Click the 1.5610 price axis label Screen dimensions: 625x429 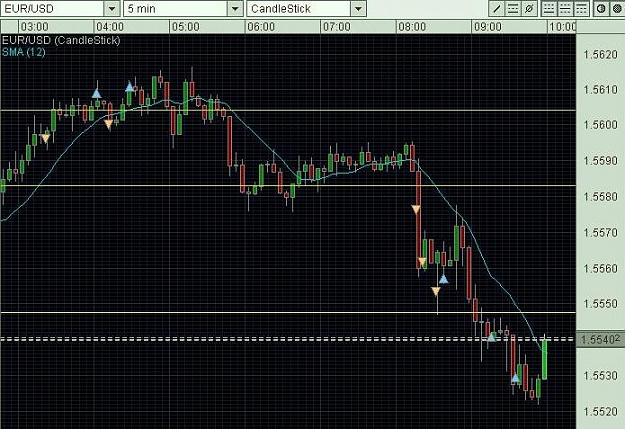tap(601, 90)
